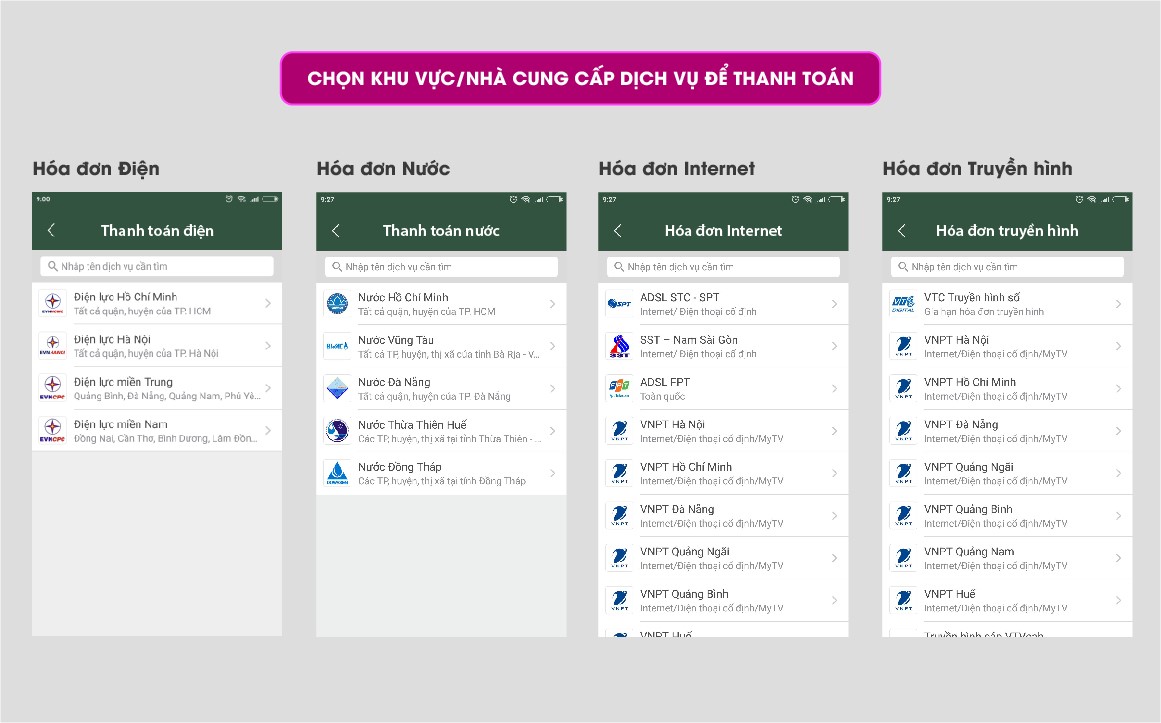Tap the Nước Vũng Tàu logo
The image size is (1161, 723).
(337, 346)
